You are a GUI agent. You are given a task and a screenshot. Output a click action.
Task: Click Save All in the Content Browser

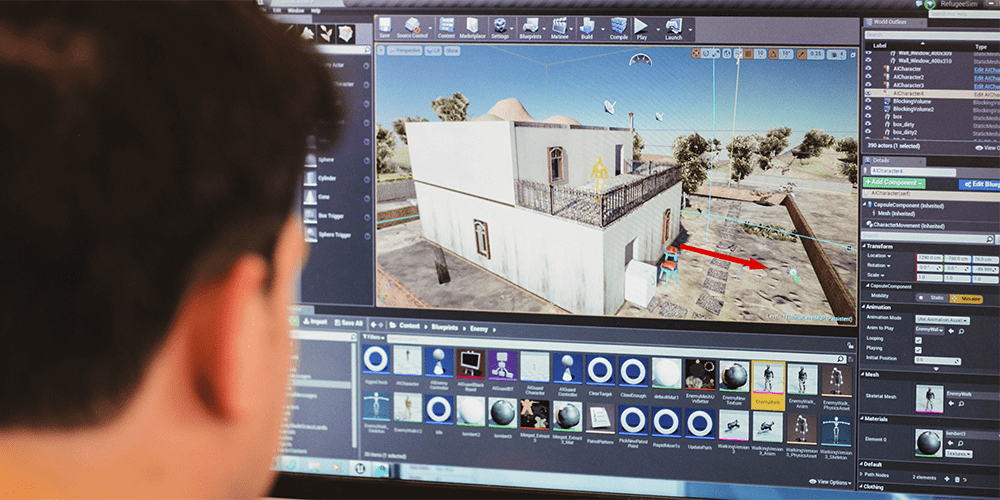(x=348, y=323)
